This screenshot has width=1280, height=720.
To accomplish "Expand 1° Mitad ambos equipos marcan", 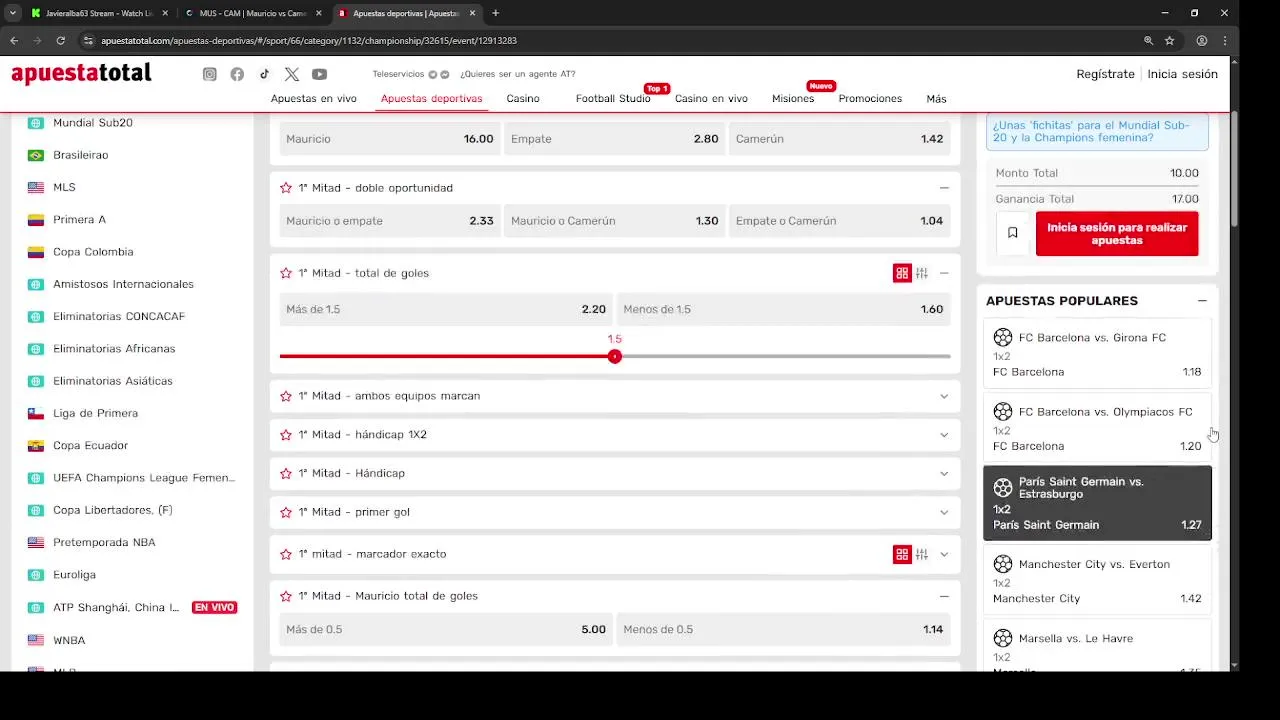I will 944,396.
